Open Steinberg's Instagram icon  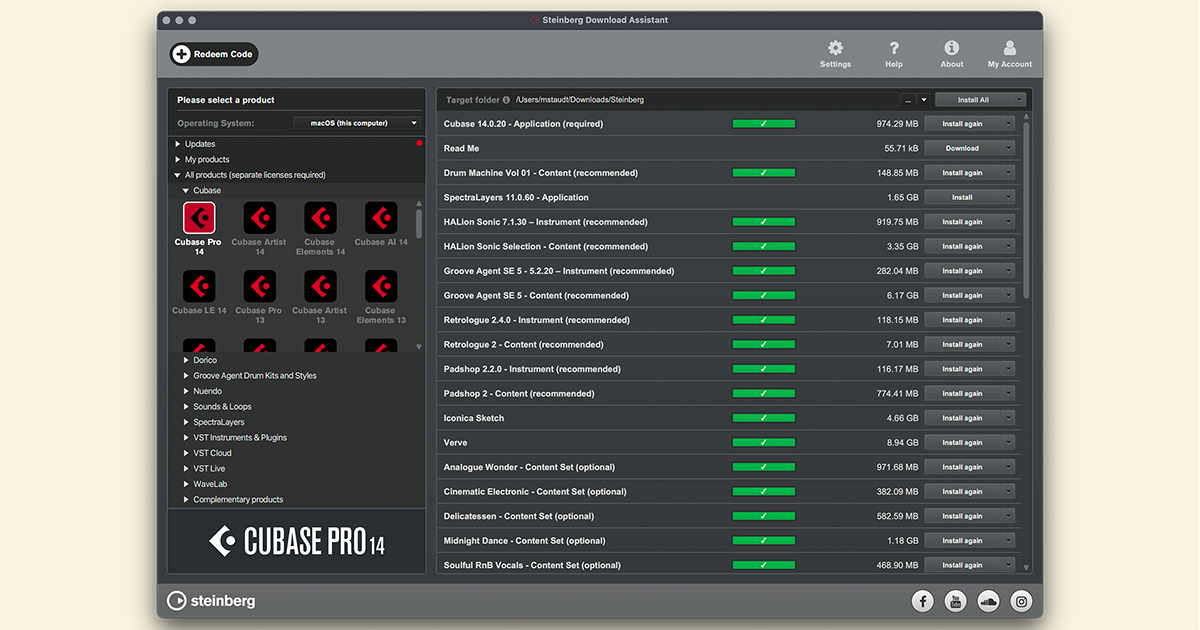click(x=1021, y=601)
